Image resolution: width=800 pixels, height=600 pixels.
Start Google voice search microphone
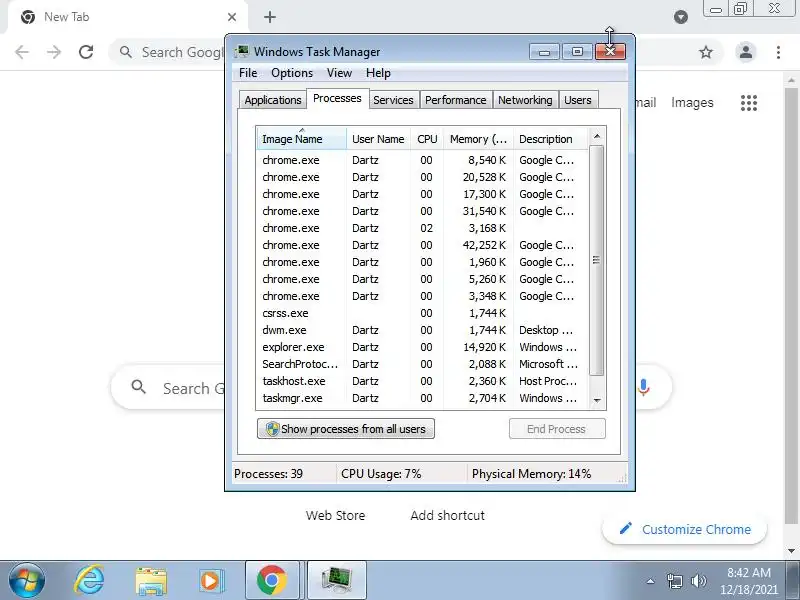(644, 388)
